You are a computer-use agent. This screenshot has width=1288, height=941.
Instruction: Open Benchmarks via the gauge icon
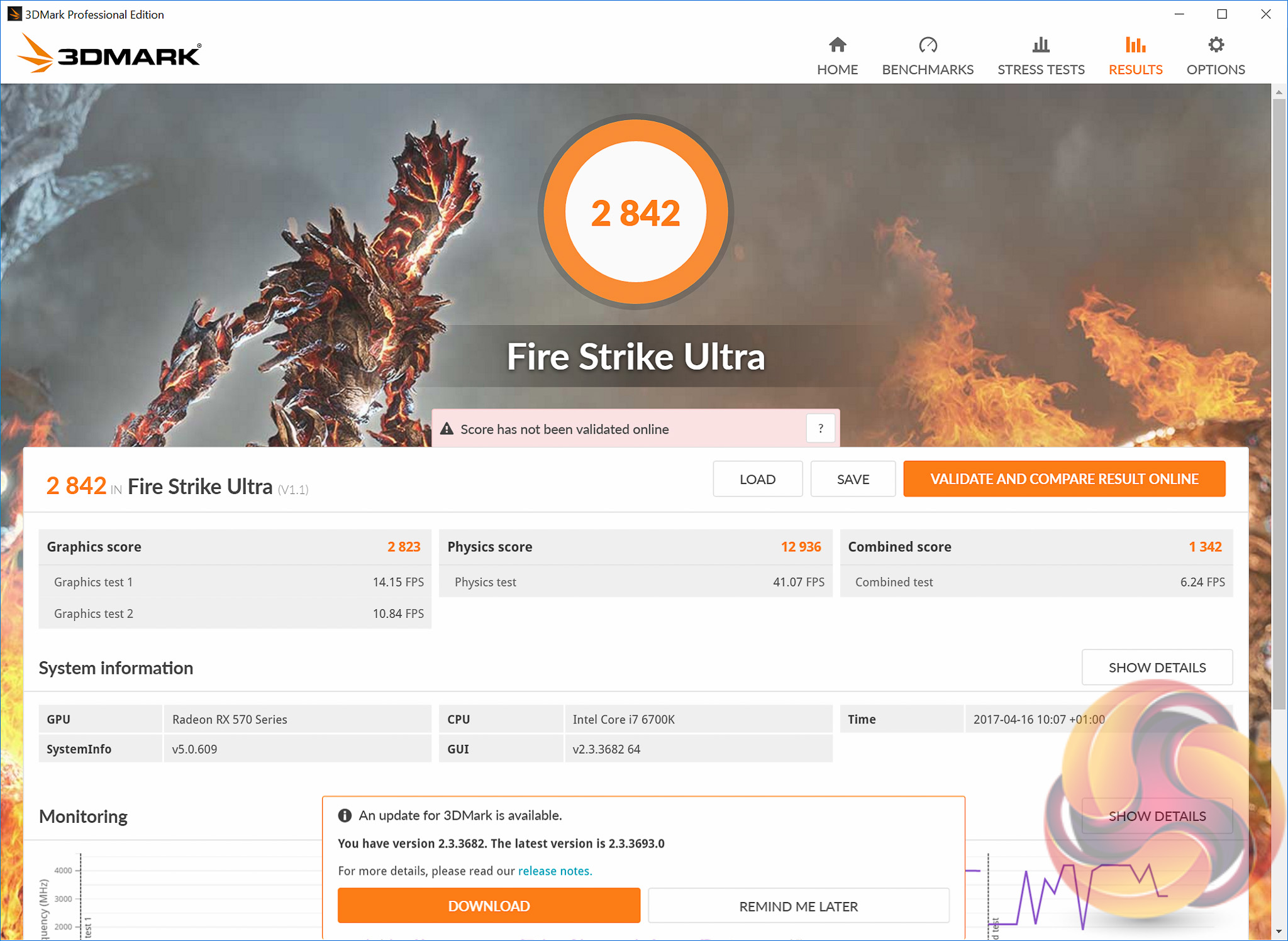click(928, 45)
